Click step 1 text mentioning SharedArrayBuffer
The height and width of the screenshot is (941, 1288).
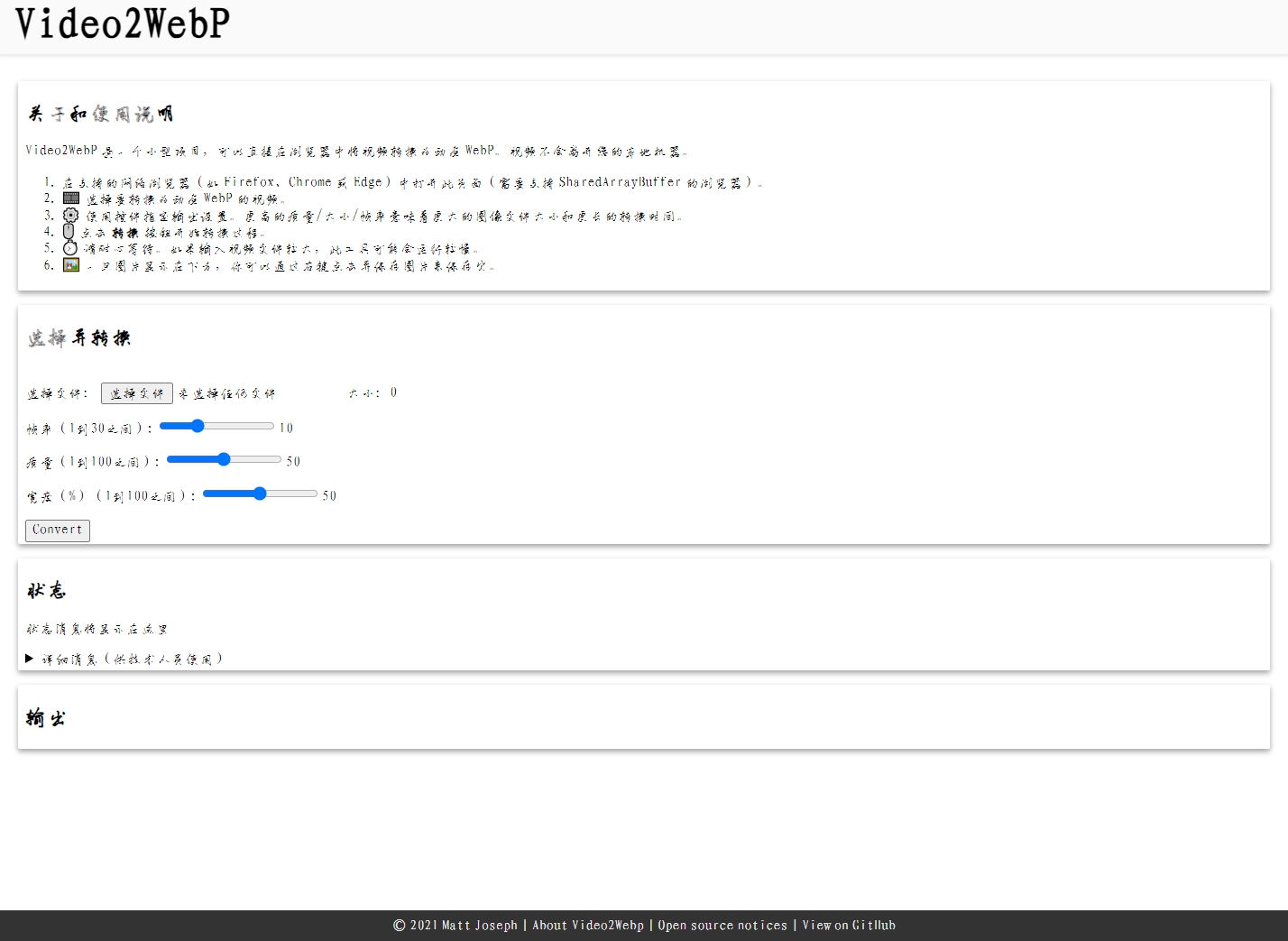(x=412, y=182)
